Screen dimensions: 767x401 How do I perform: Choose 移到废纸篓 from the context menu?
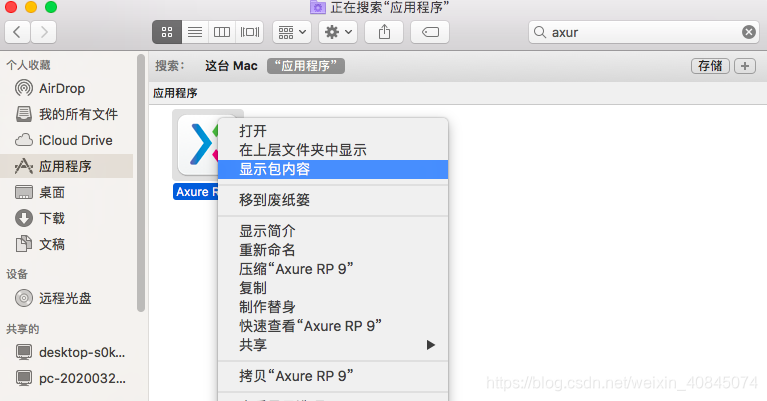333,200
